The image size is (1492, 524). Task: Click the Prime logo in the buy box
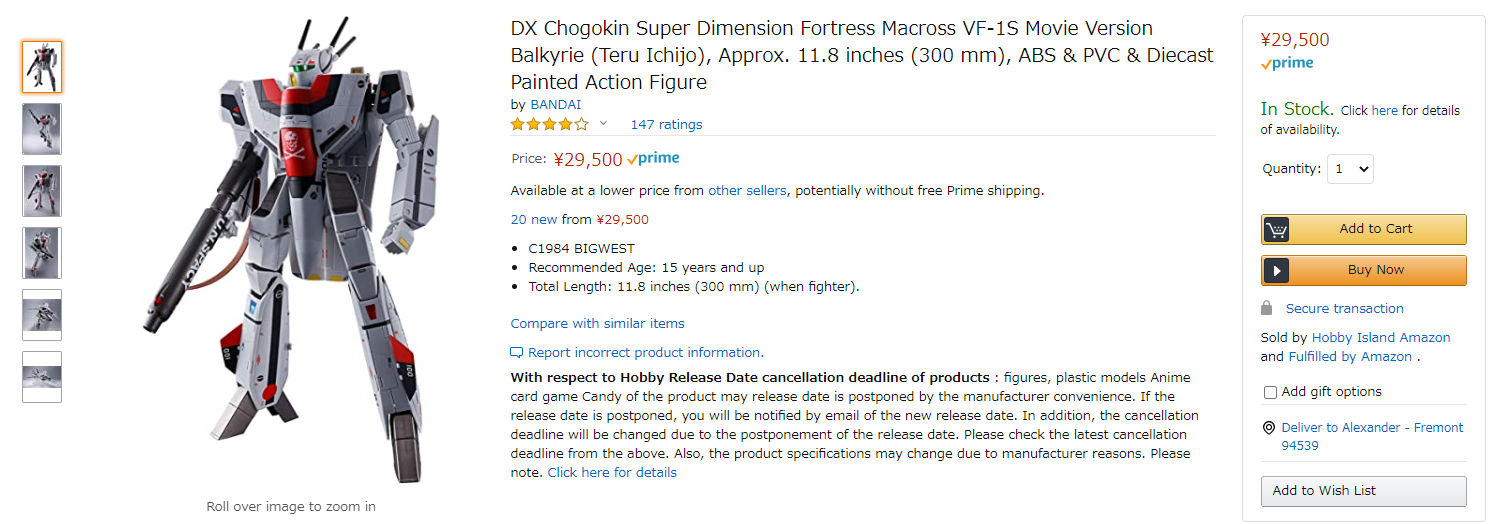point(1287,63)
